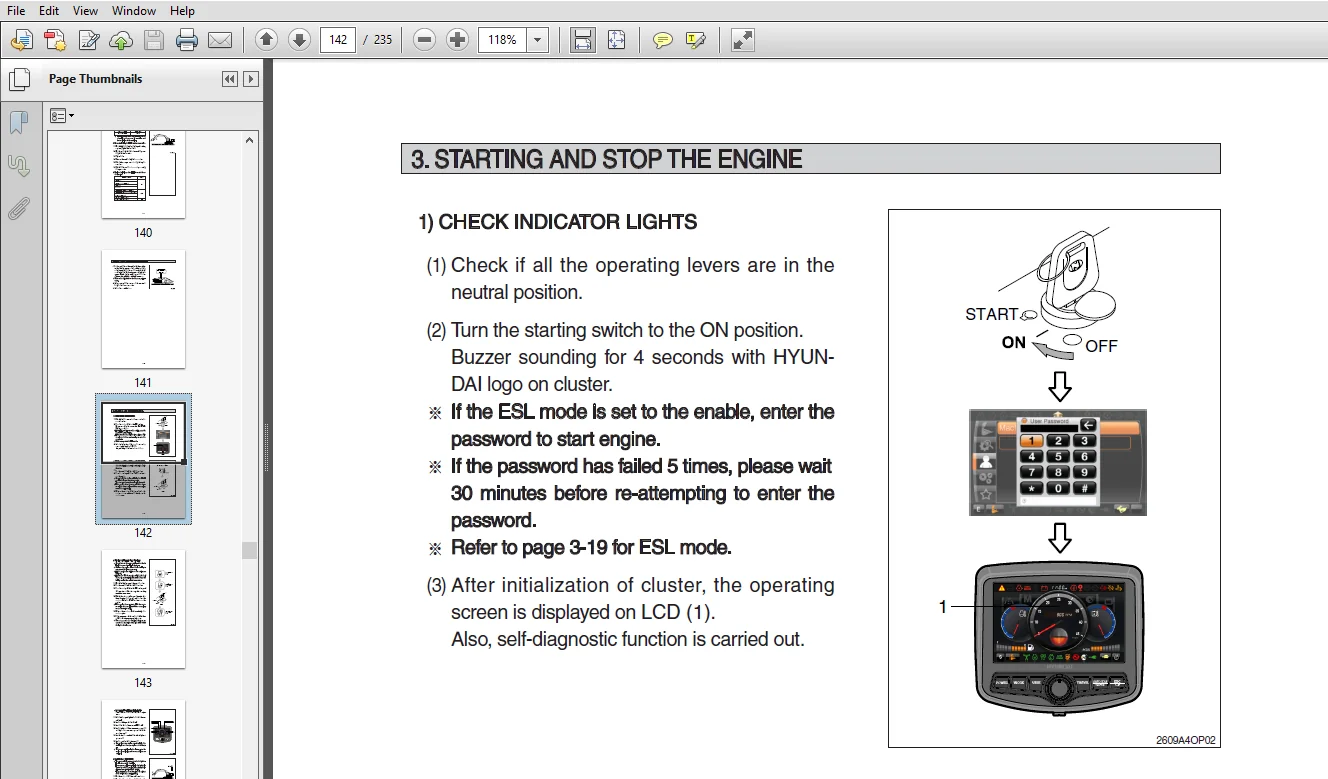Click the email envelope icon
The height and width of the screenshot is (779, 1328).
click(x=220, y=40)
